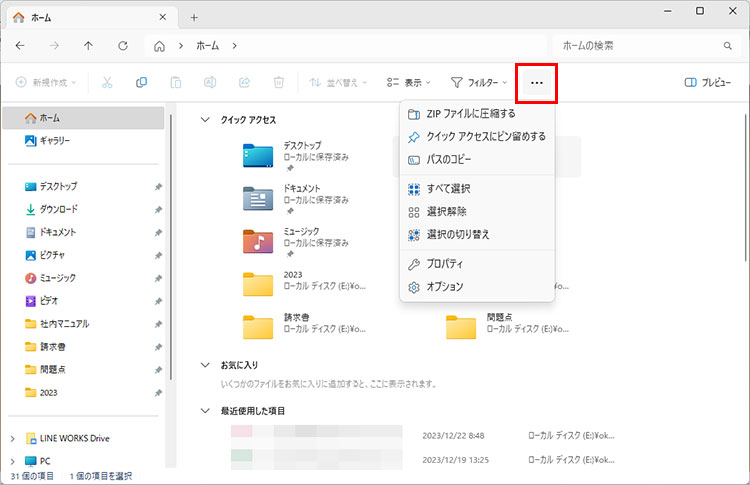750x485 pixels.
Task: Open the Music folder icon in Quick Access
Action: pos(258,241)
